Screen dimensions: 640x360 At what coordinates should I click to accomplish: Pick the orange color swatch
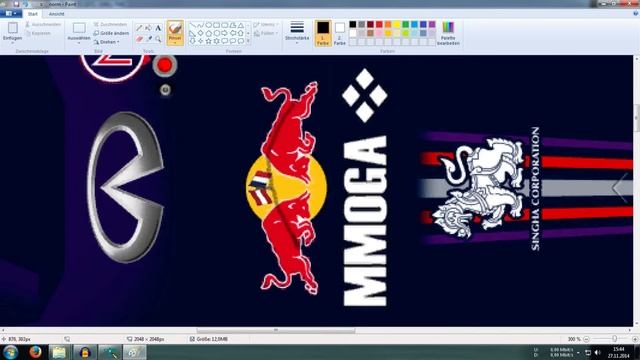[x=388, y=24]
